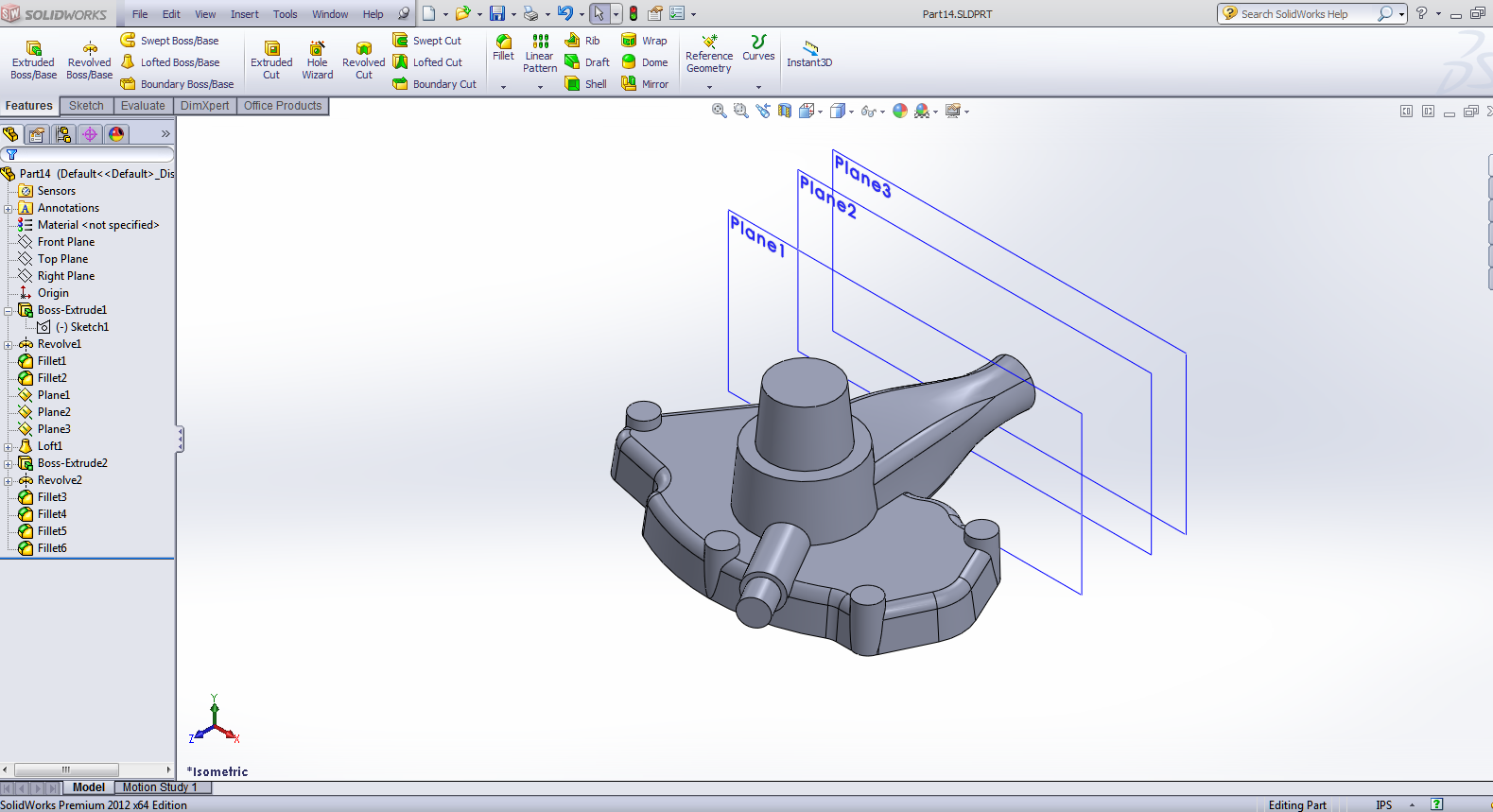Select the Revolved Boss/Base tool

point(89,60)
